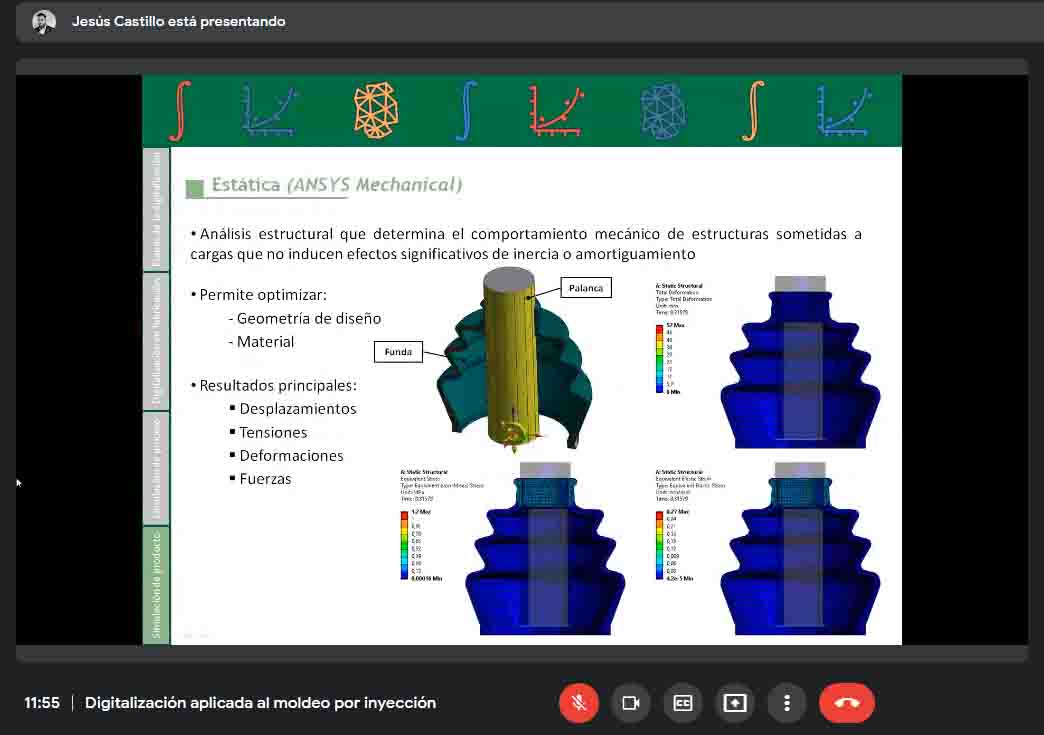Click the 'Tensiones' bullet item
1044x735 pixels.
click(273, 432)
